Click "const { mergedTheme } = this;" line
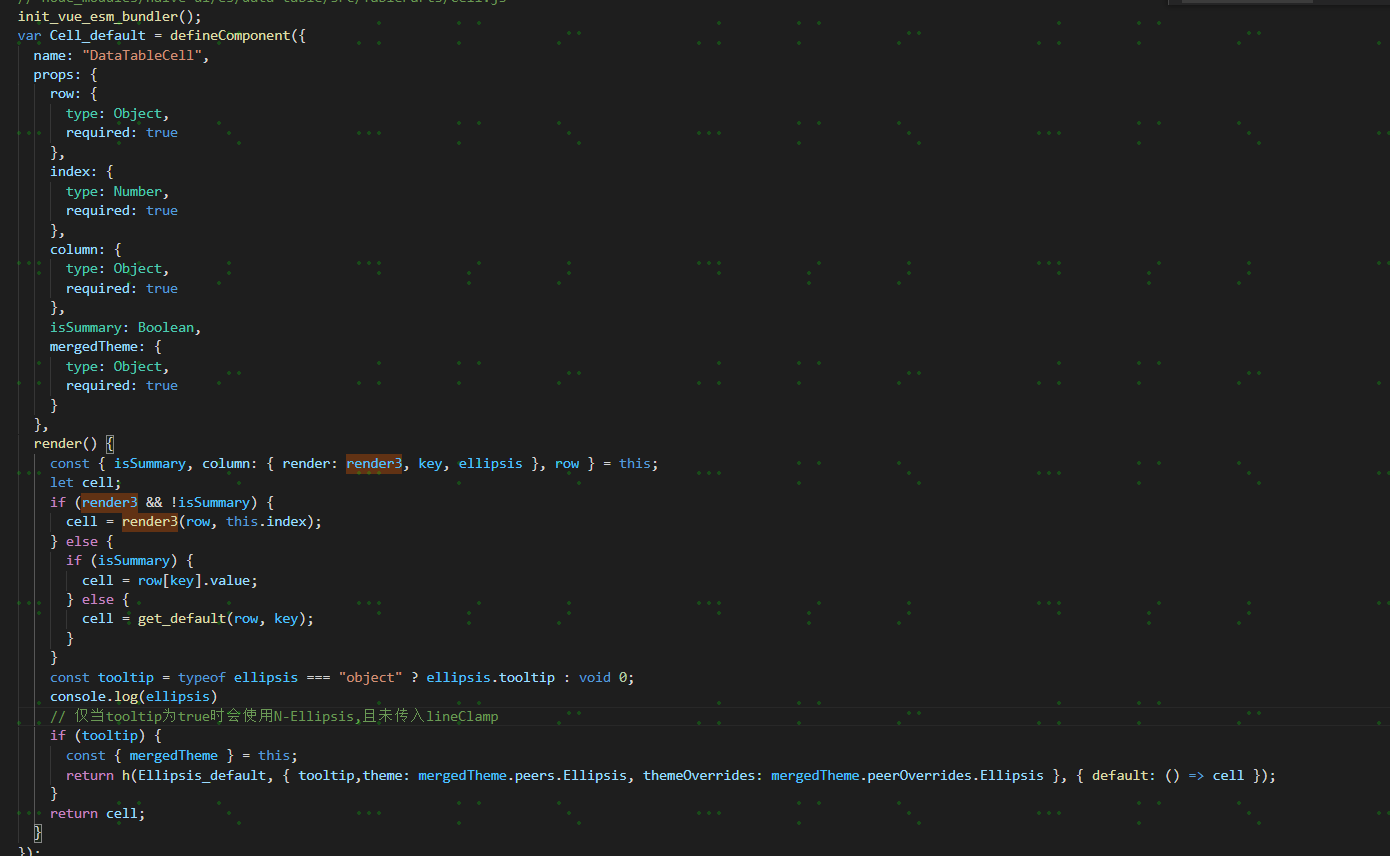Viewport: 1390px width, 856px height. (182, 756)
